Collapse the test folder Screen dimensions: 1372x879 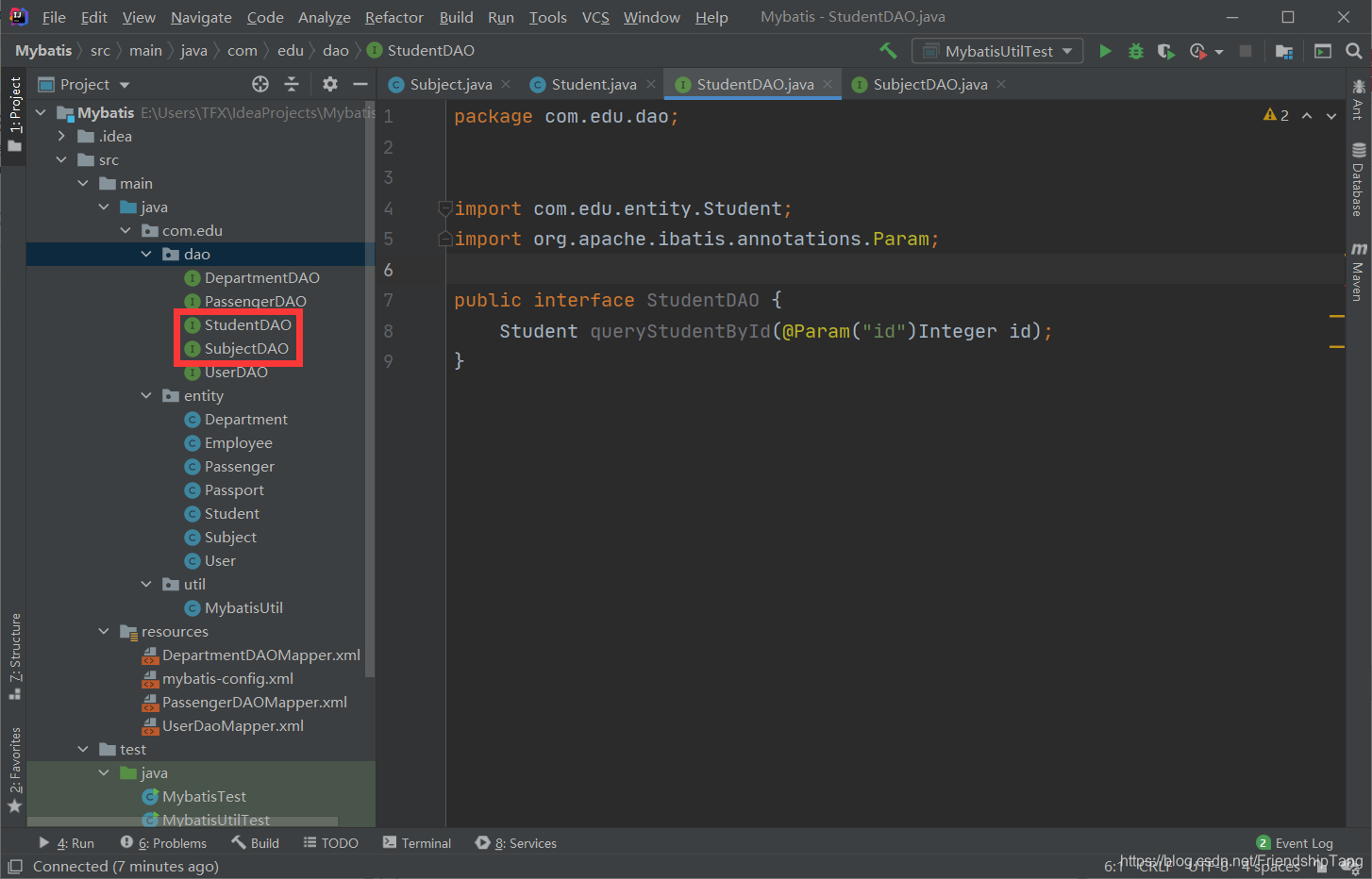[83, 749]
